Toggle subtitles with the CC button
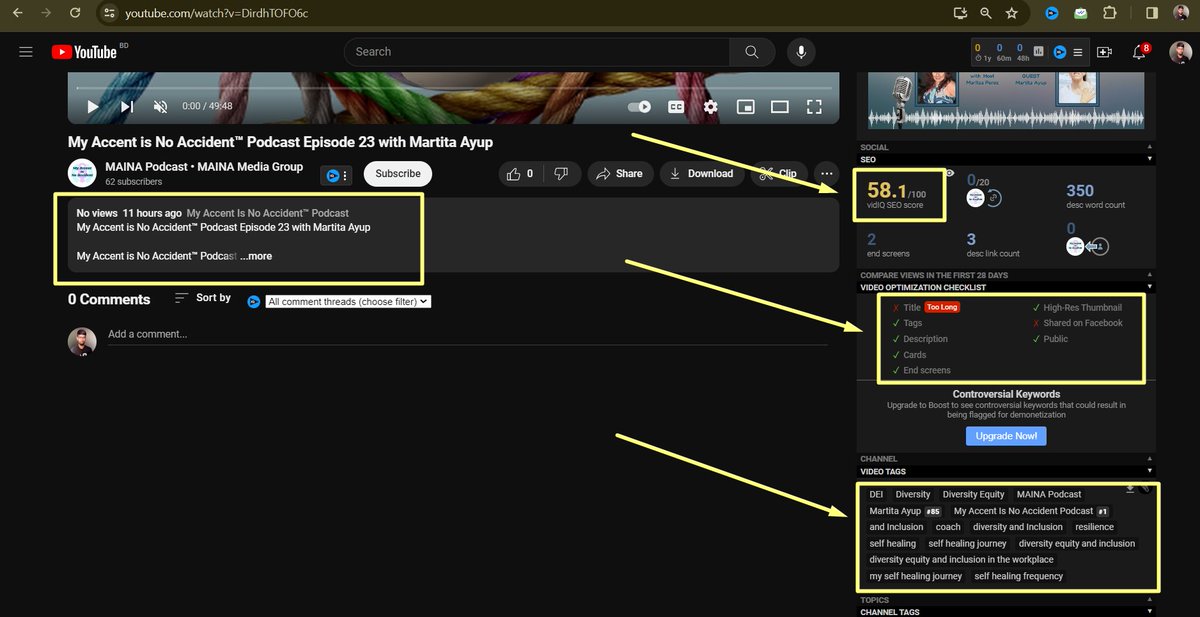The image size is (1200, 617). tap(675, 106)
